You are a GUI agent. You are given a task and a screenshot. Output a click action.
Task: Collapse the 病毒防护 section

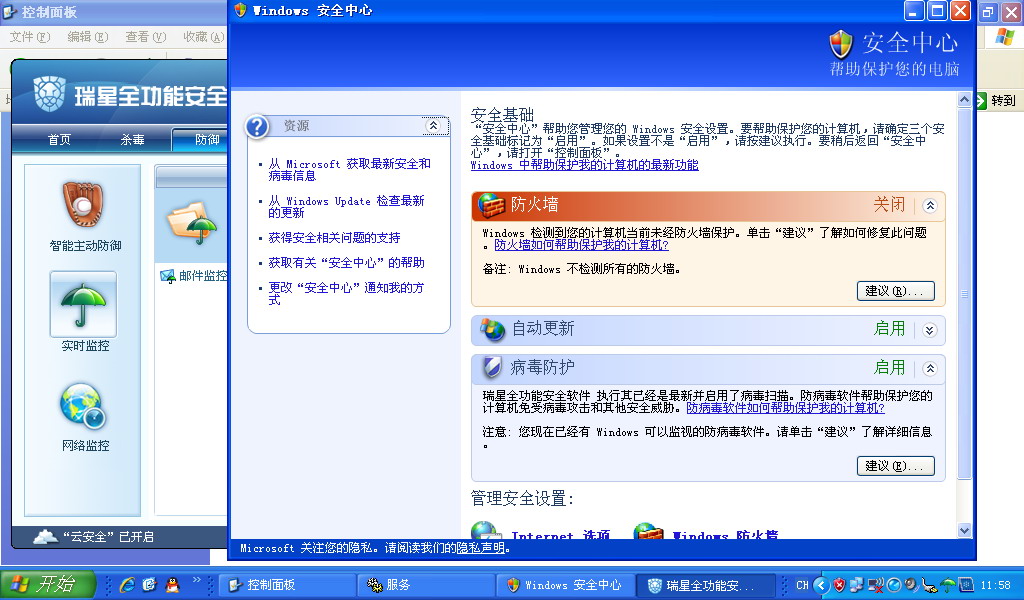coord(930,368)
